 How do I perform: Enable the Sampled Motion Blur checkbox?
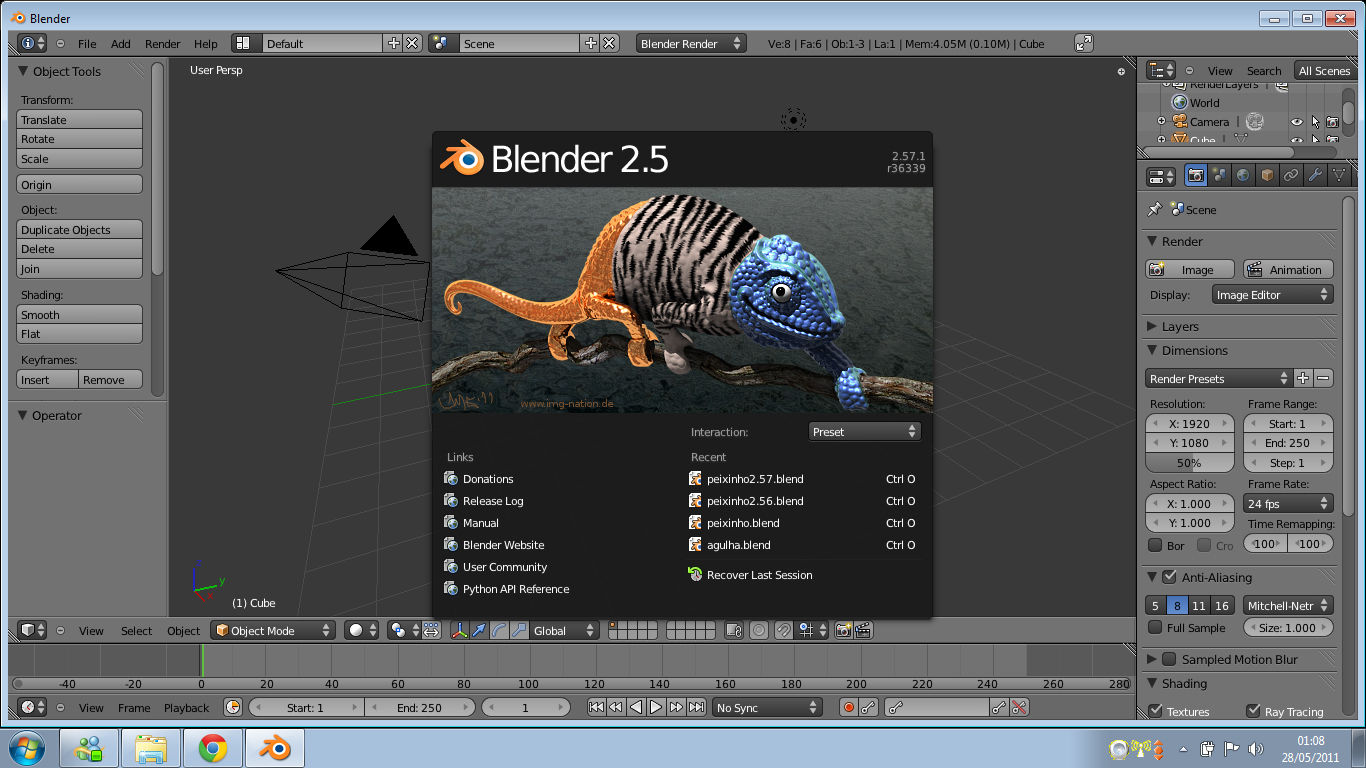pos(1168,659)
